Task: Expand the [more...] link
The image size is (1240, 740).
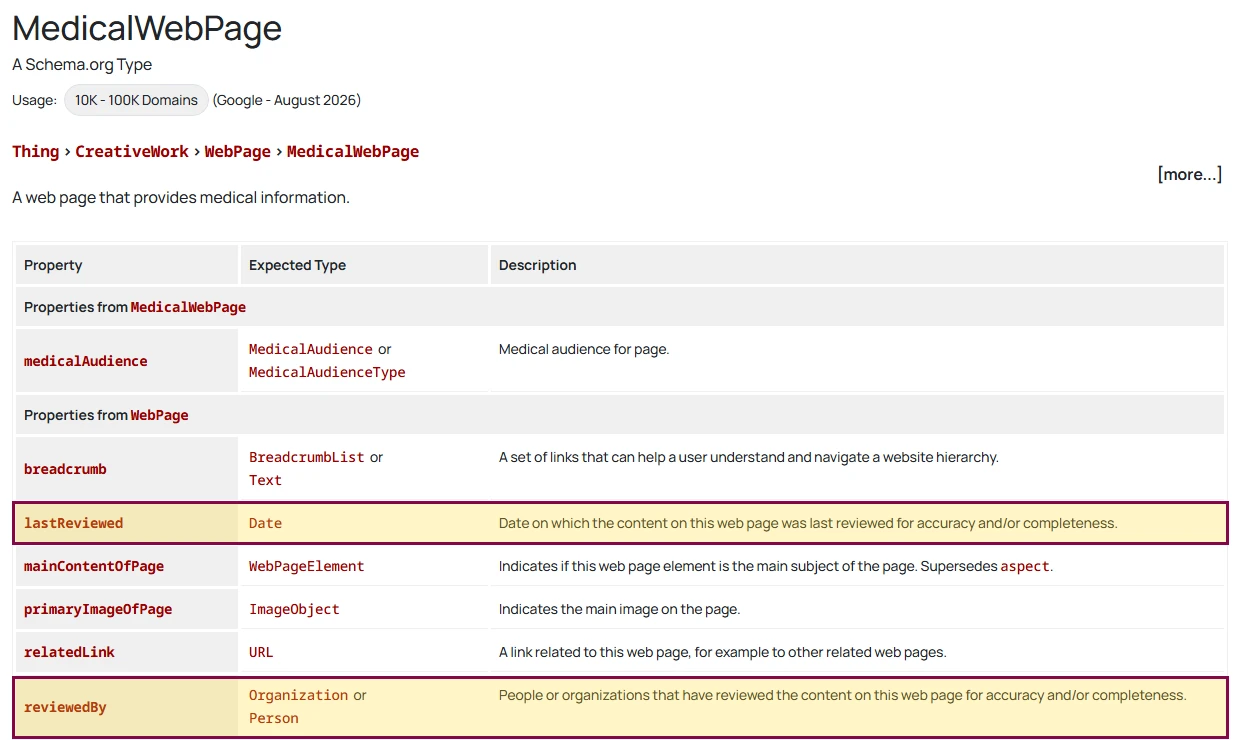Action: pos(1190,174)
